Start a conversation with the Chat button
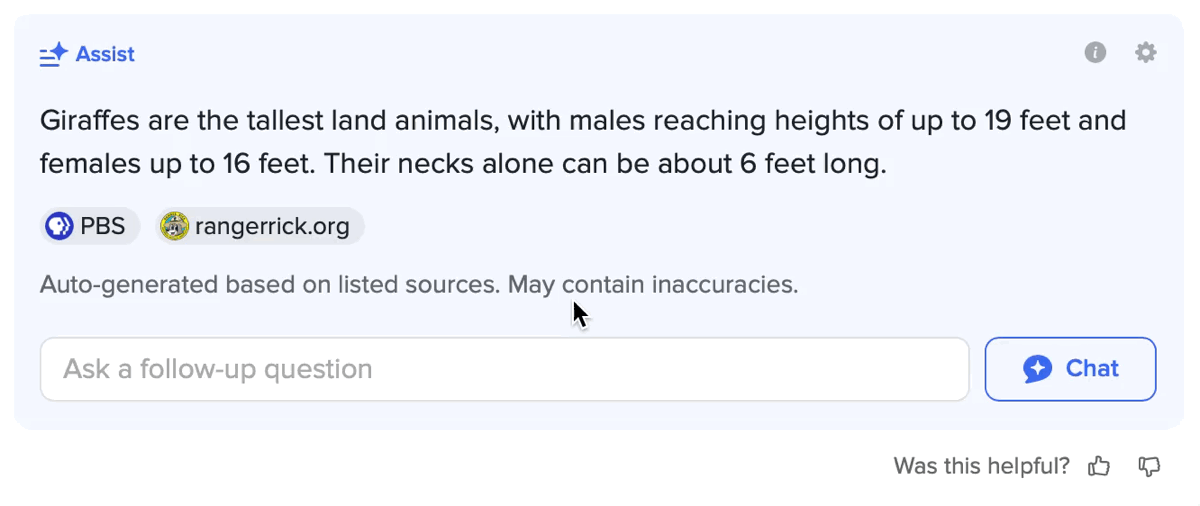This screenshot has height=506, width=1200. click(x=1071, y=369)
